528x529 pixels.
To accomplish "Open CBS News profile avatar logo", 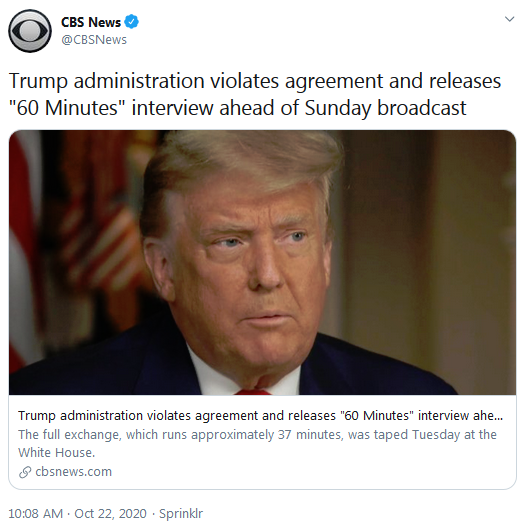I will click(x=30, y=31).
